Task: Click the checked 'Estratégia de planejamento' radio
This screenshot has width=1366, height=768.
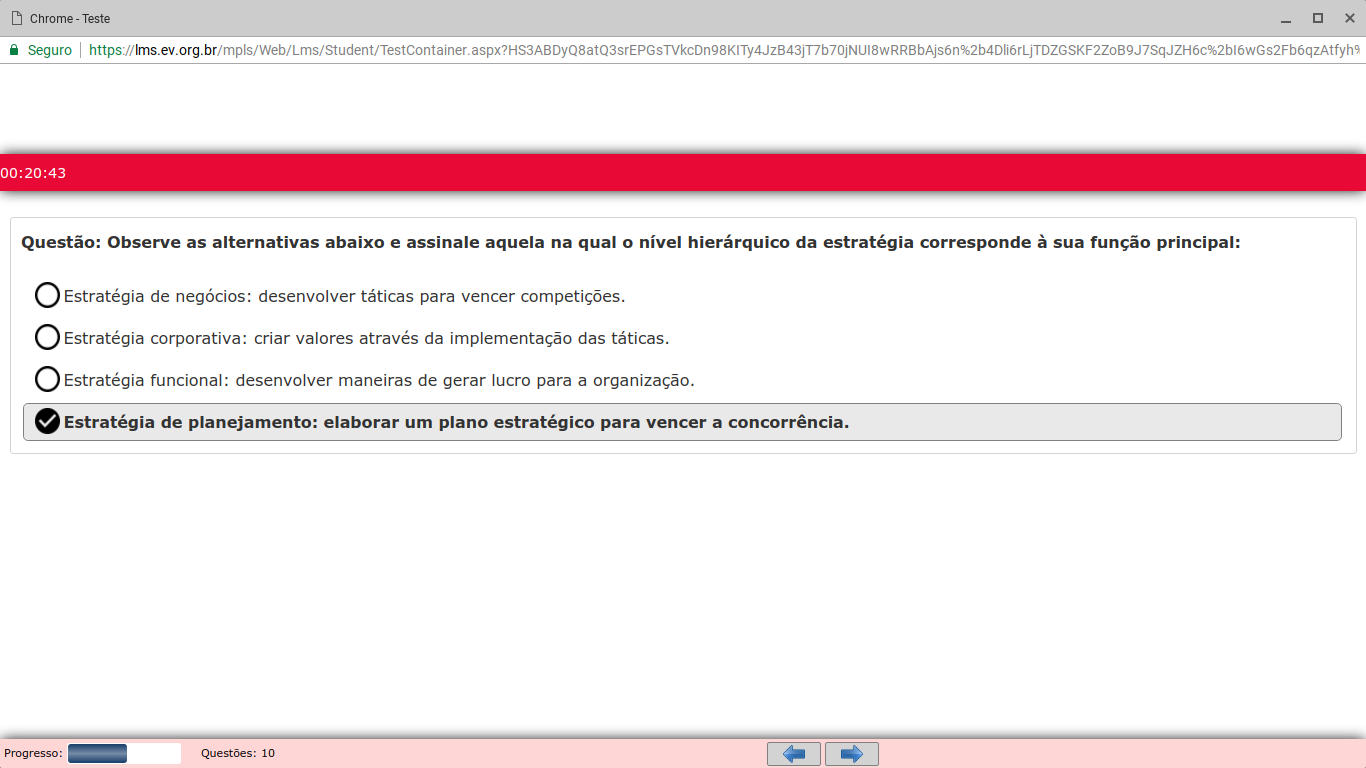Action: (47, 421)
